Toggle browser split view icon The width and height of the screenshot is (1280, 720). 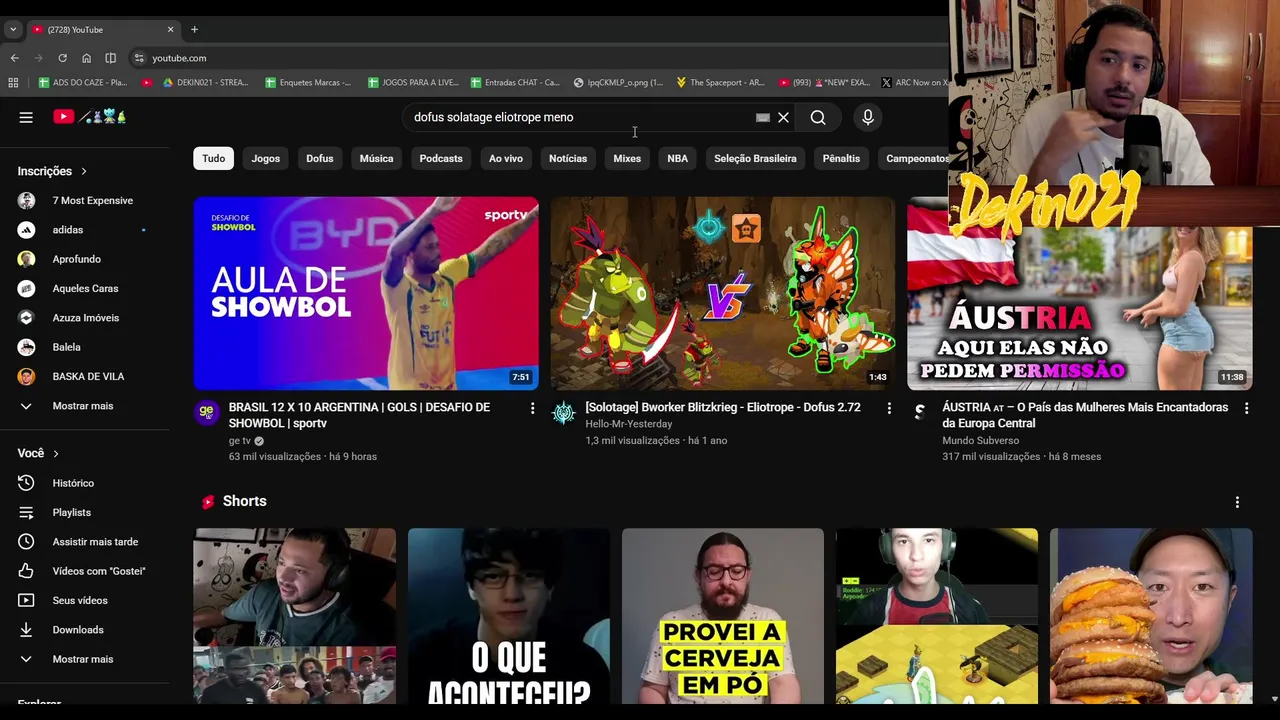pos(110,58)
